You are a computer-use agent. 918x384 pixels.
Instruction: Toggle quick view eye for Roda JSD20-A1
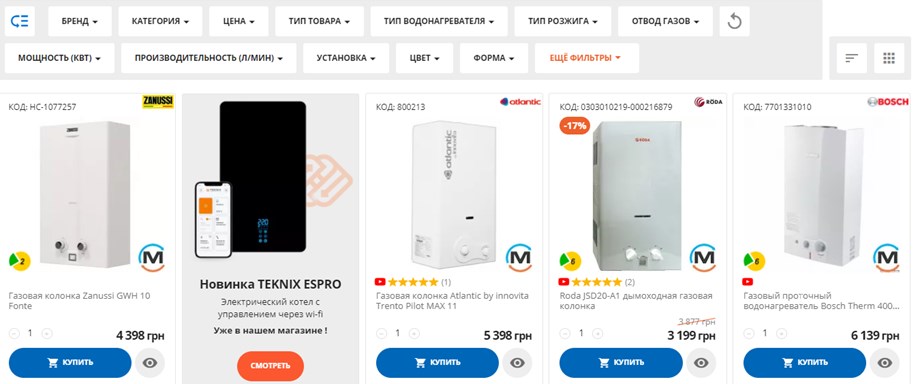pyautogui.click(x=701, y=363)
